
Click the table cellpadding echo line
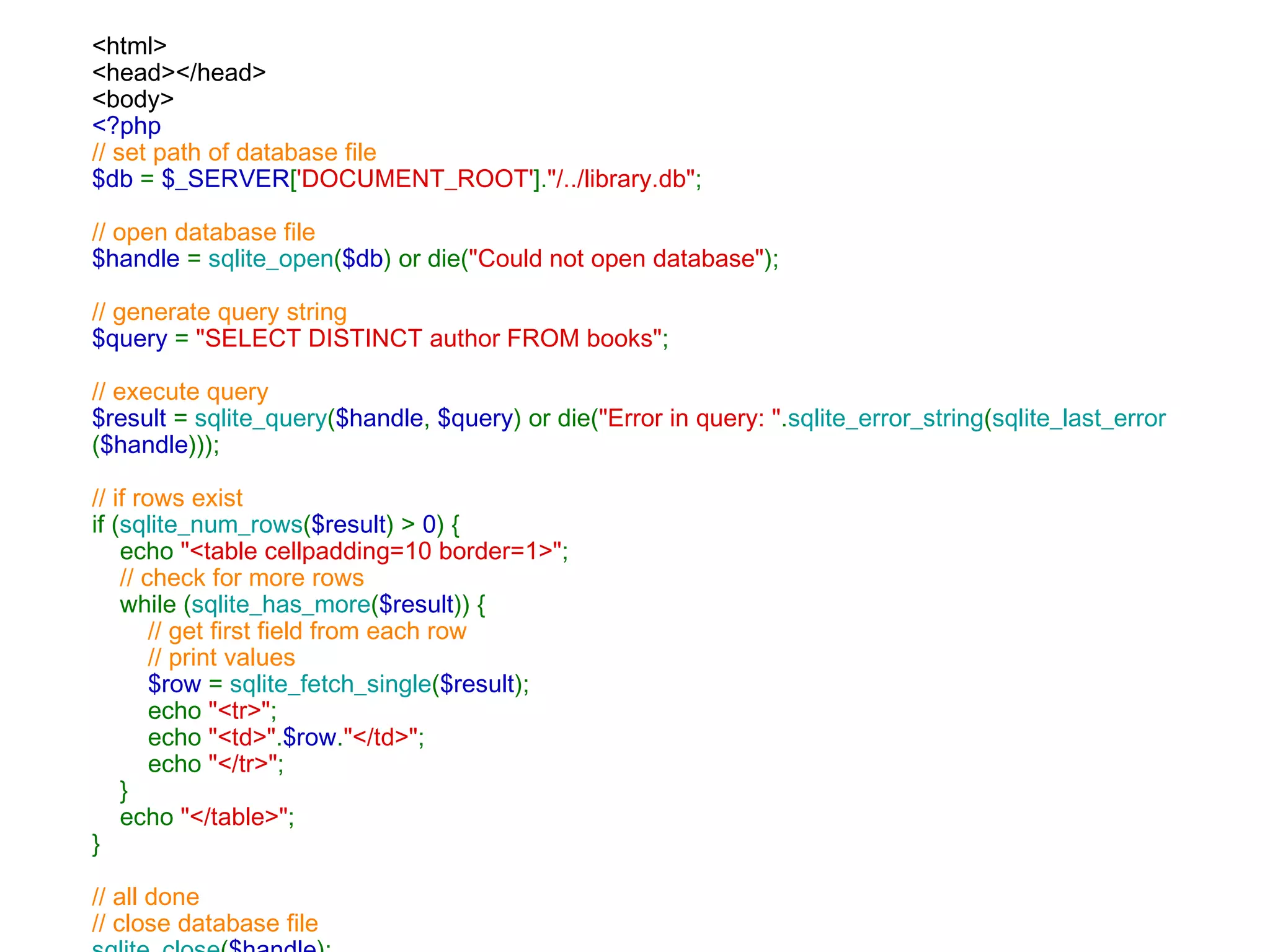coord(344,552)
